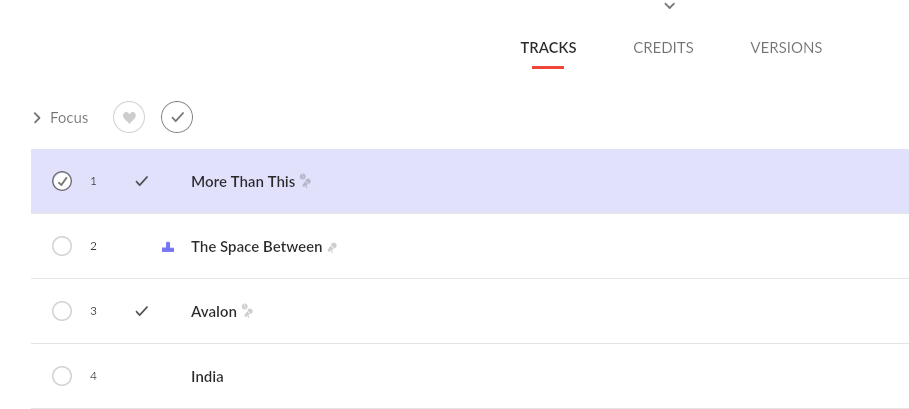Click the checkmark pick icon on More Than This

click(142, 181)
